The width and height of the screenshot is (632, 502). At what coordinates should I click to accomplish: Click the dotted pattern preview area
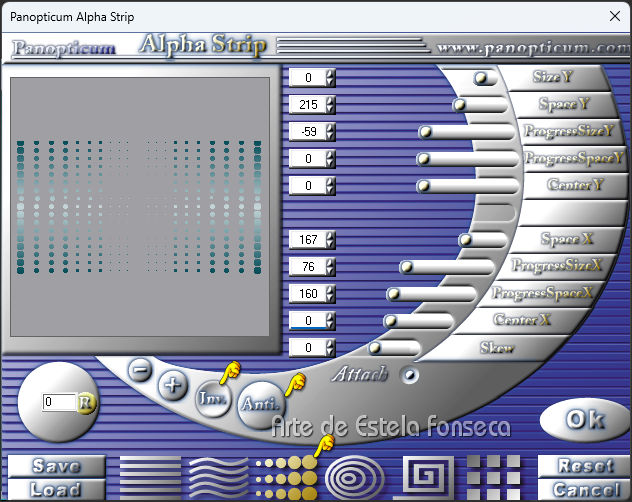[x=139, y=207]
